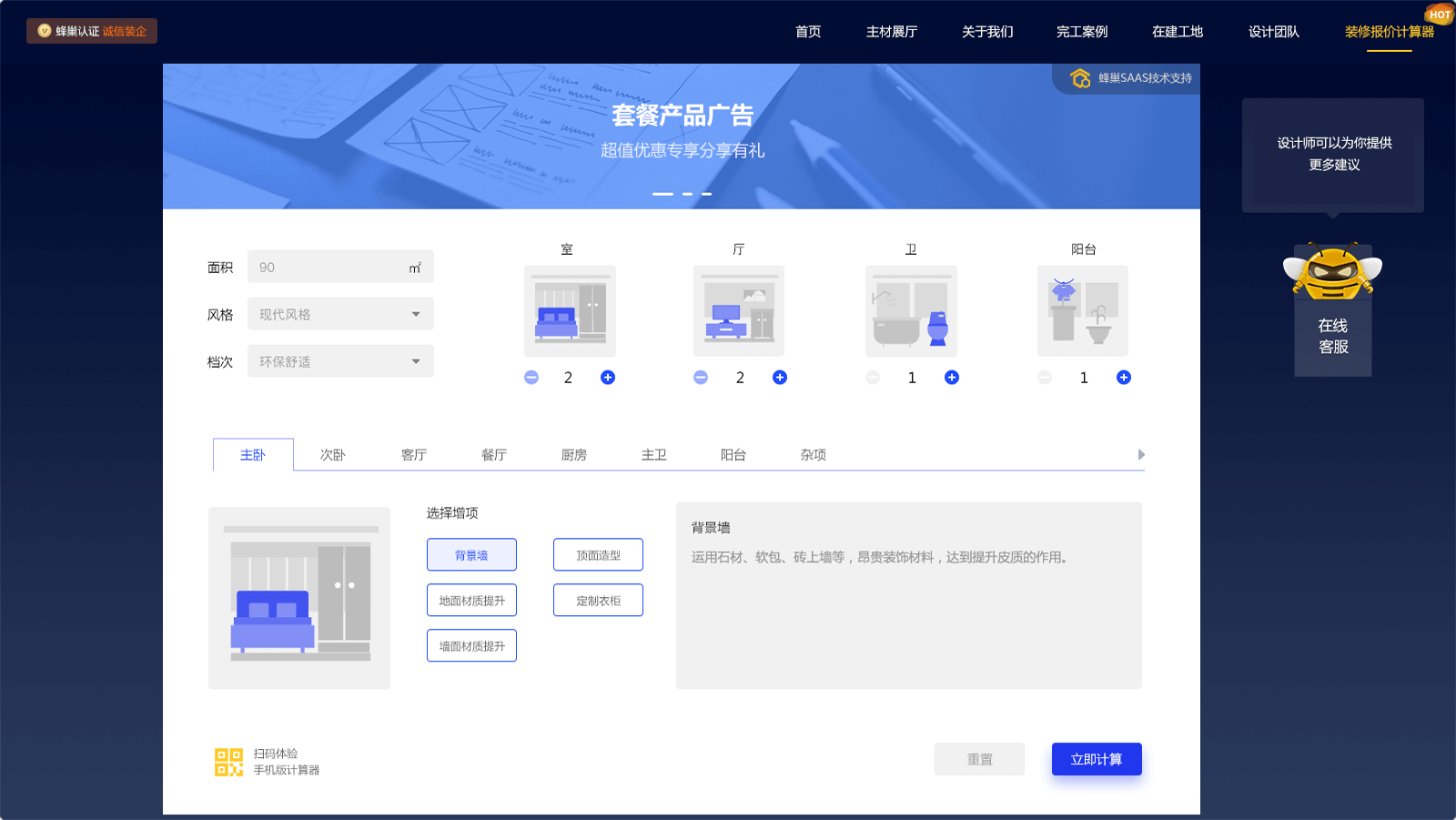Click the QR code scan icon

coord(228,762)
